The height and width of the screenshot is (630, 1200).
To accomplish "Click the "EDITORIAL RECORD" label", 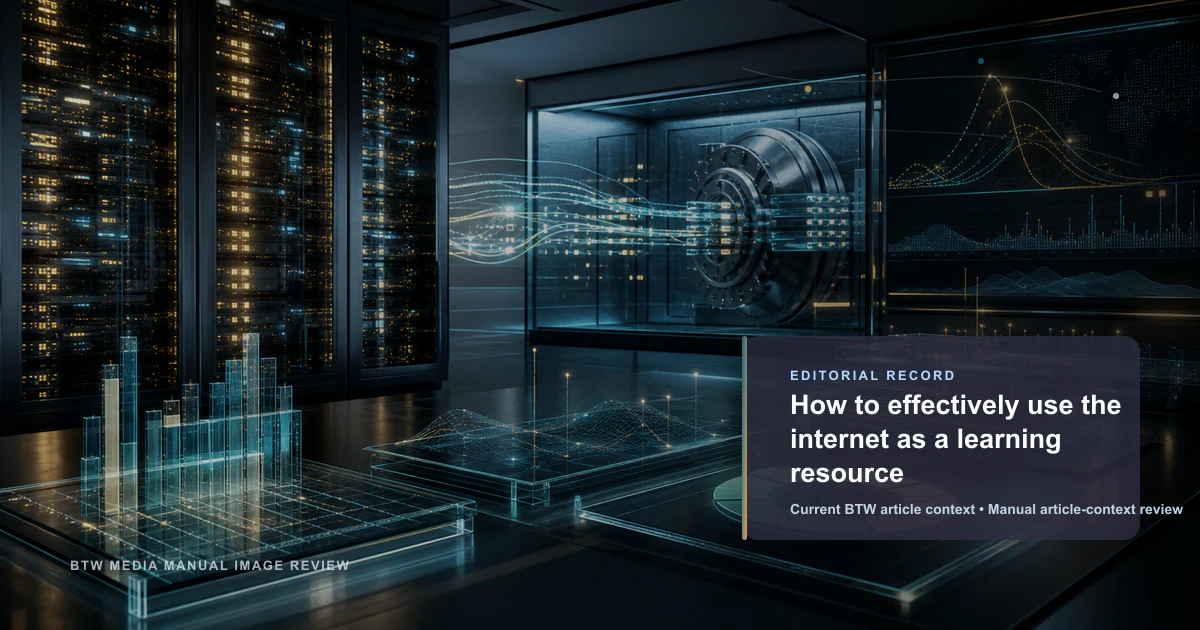I will click(x=872, y=376).
